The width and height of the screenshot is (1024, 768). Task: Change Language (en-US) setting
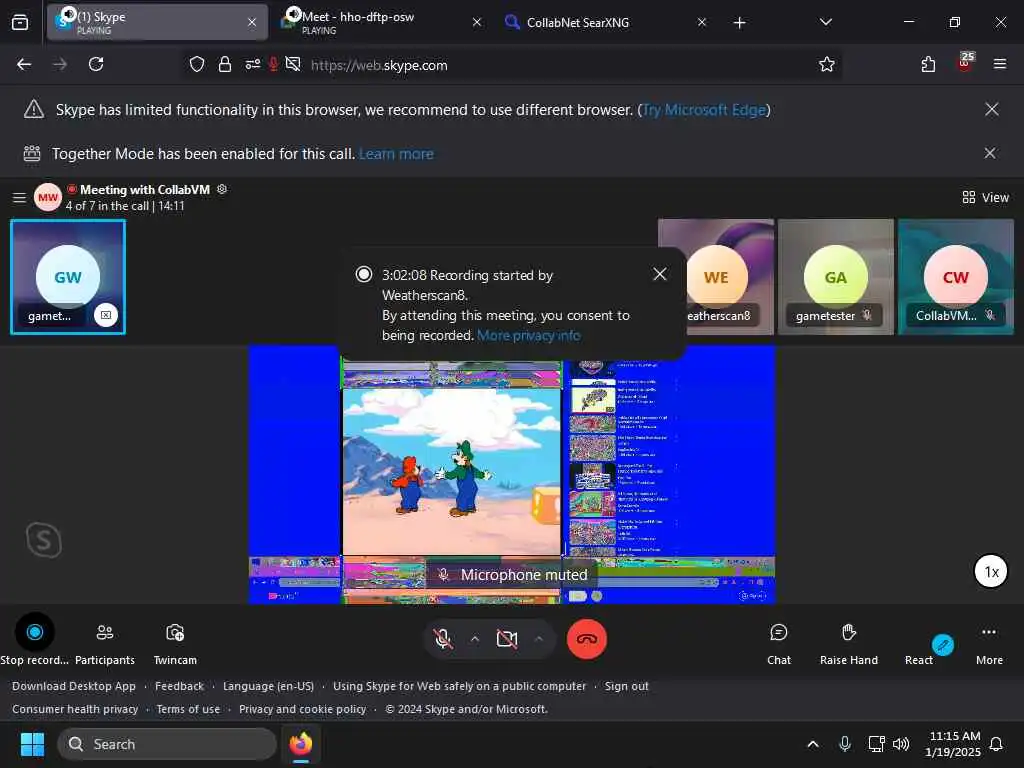pyautogui.click(x=268, y=686)
